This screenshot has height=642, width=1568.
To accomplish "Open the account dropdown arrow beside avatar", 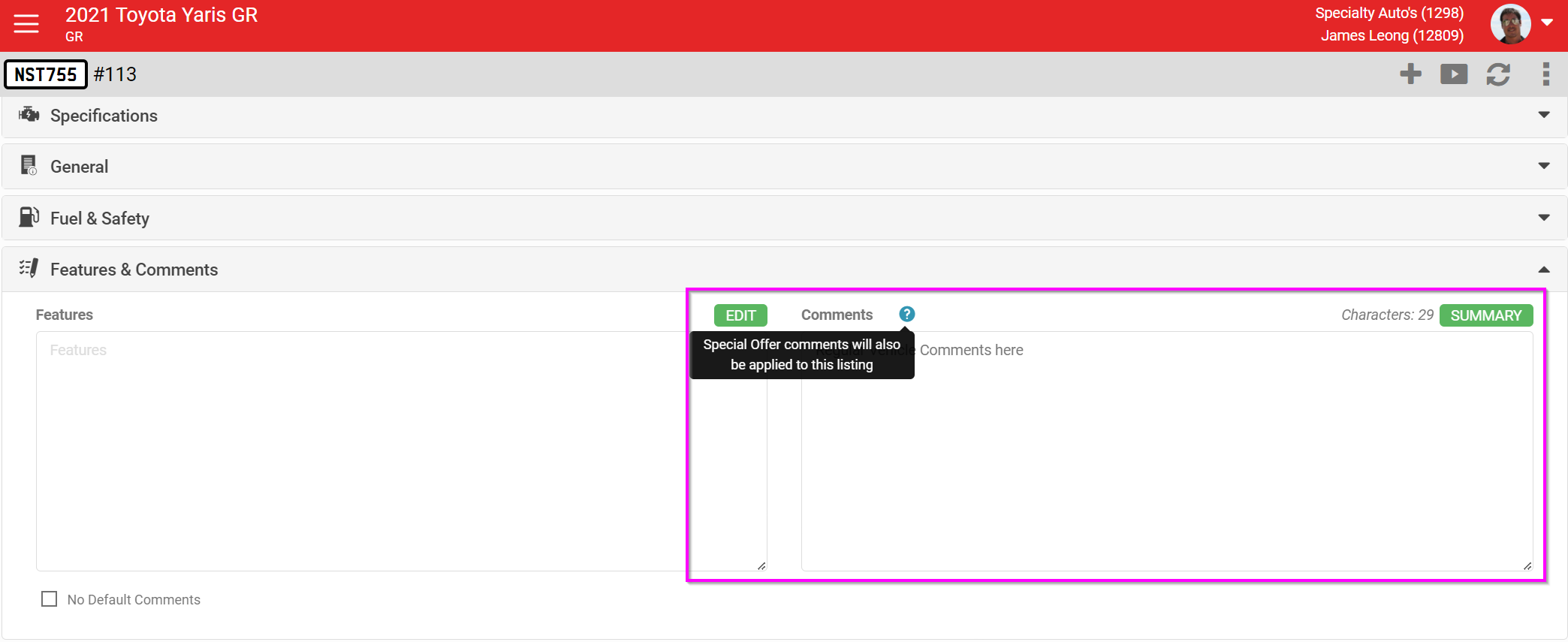I will click(x=1547, y=23).
